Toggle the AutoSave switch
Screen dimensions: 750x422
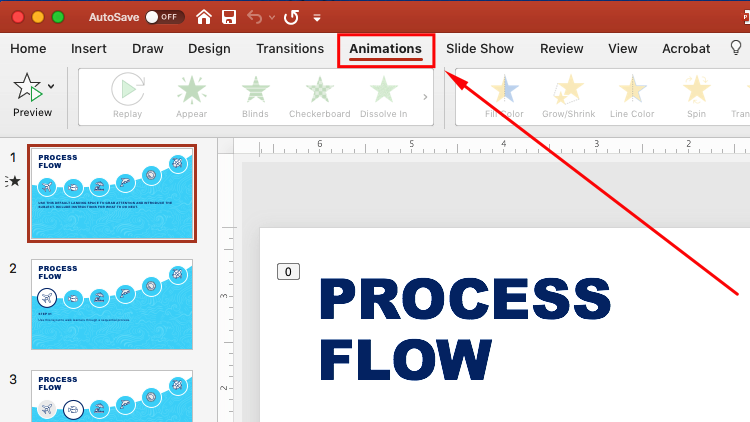click(165, 17)
